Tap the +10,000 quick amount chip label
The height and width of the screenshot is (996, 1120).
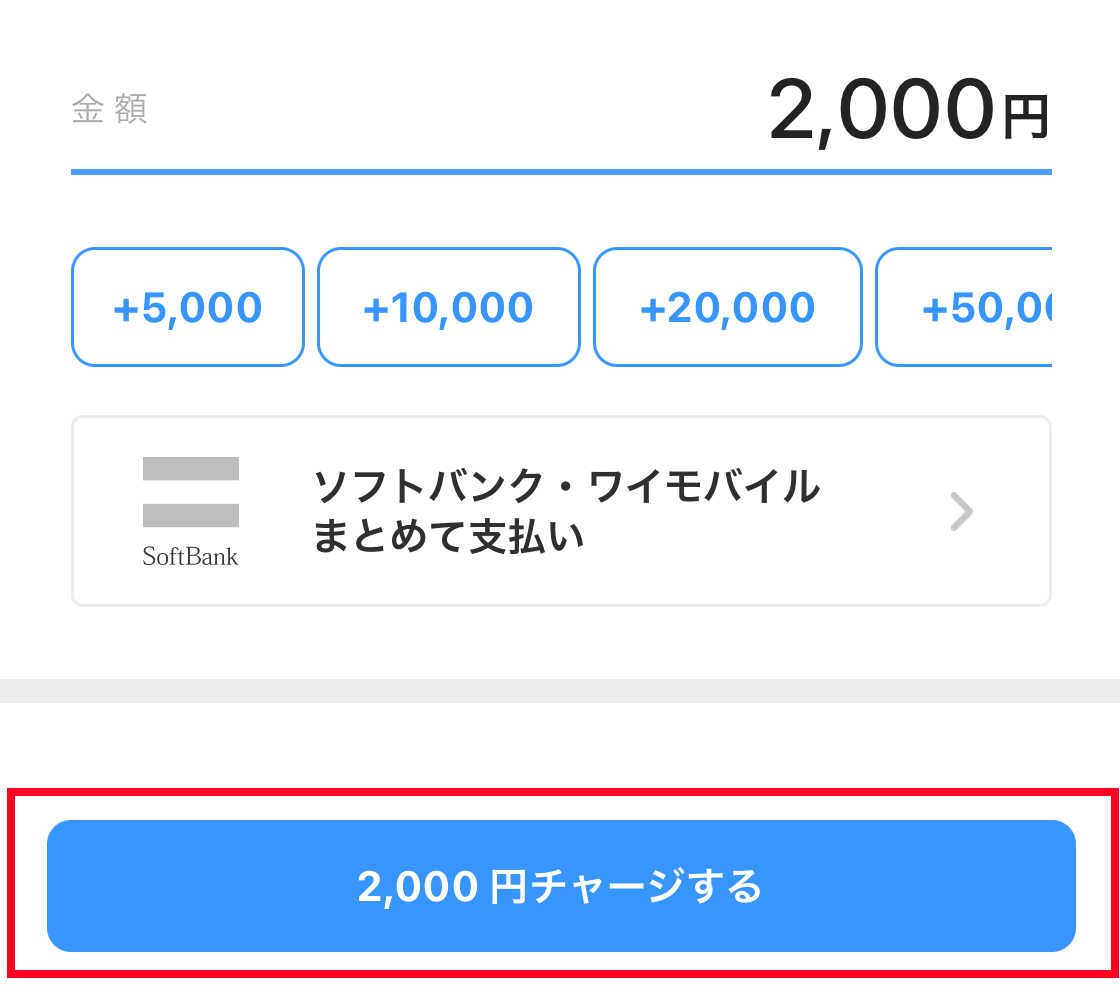(449, 308)
